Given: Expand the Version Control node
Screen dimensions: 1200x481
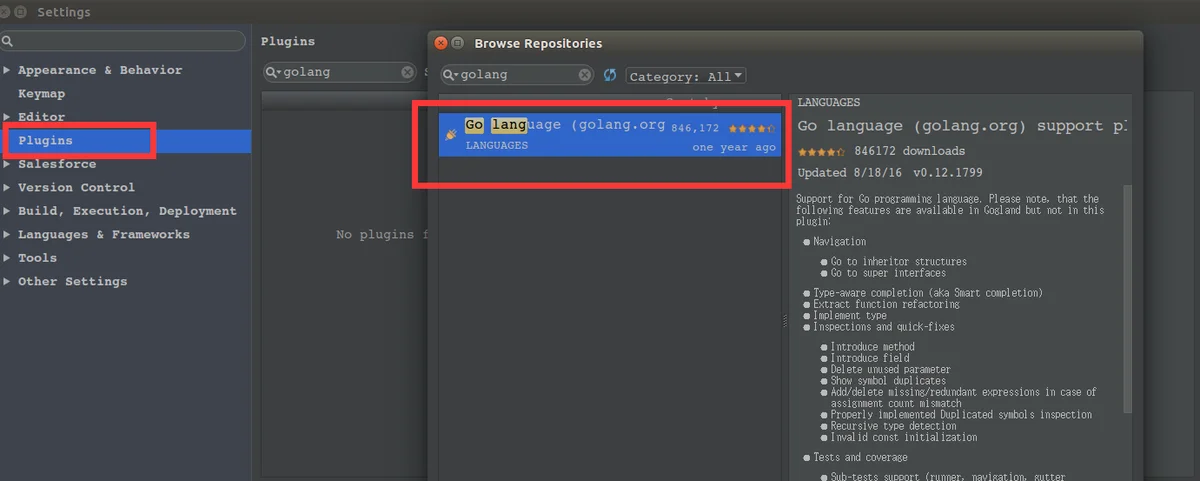Looking at the screenshot, I should [x=8, y=187].
